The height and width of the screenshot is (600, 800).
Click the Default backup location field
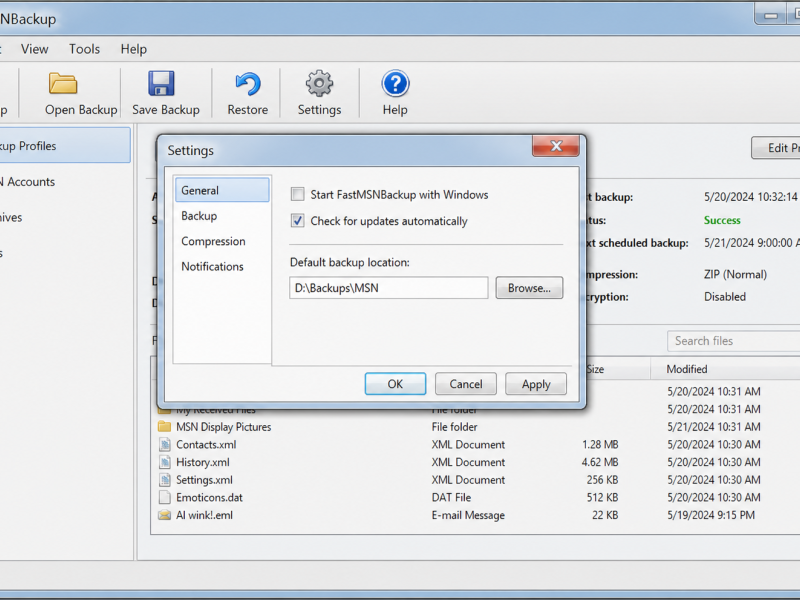coord(389,288)
